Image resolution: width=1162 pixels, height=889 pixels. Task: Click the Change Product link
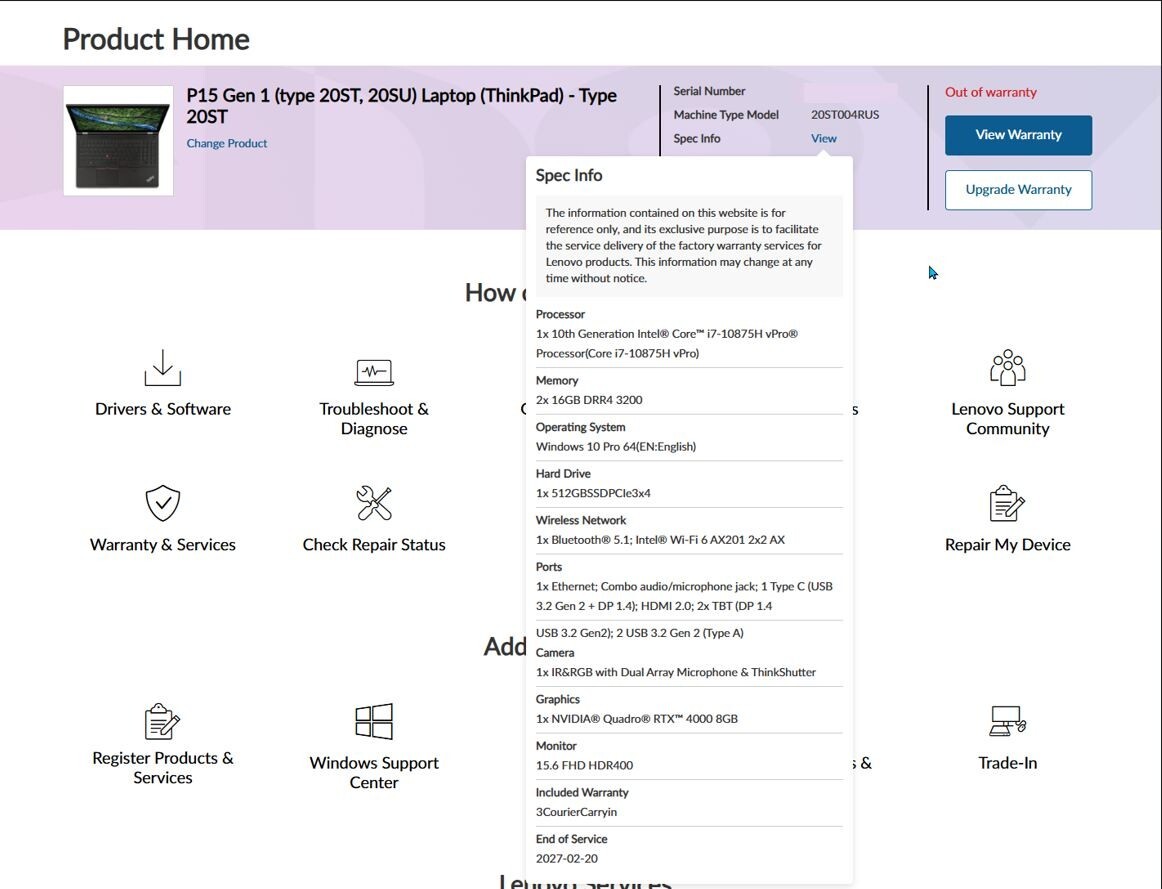tap(227, 144)
